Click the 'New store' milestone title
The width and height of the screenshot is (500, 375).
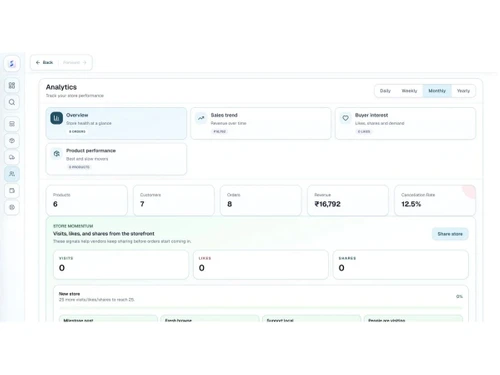(x=69, y=294)
